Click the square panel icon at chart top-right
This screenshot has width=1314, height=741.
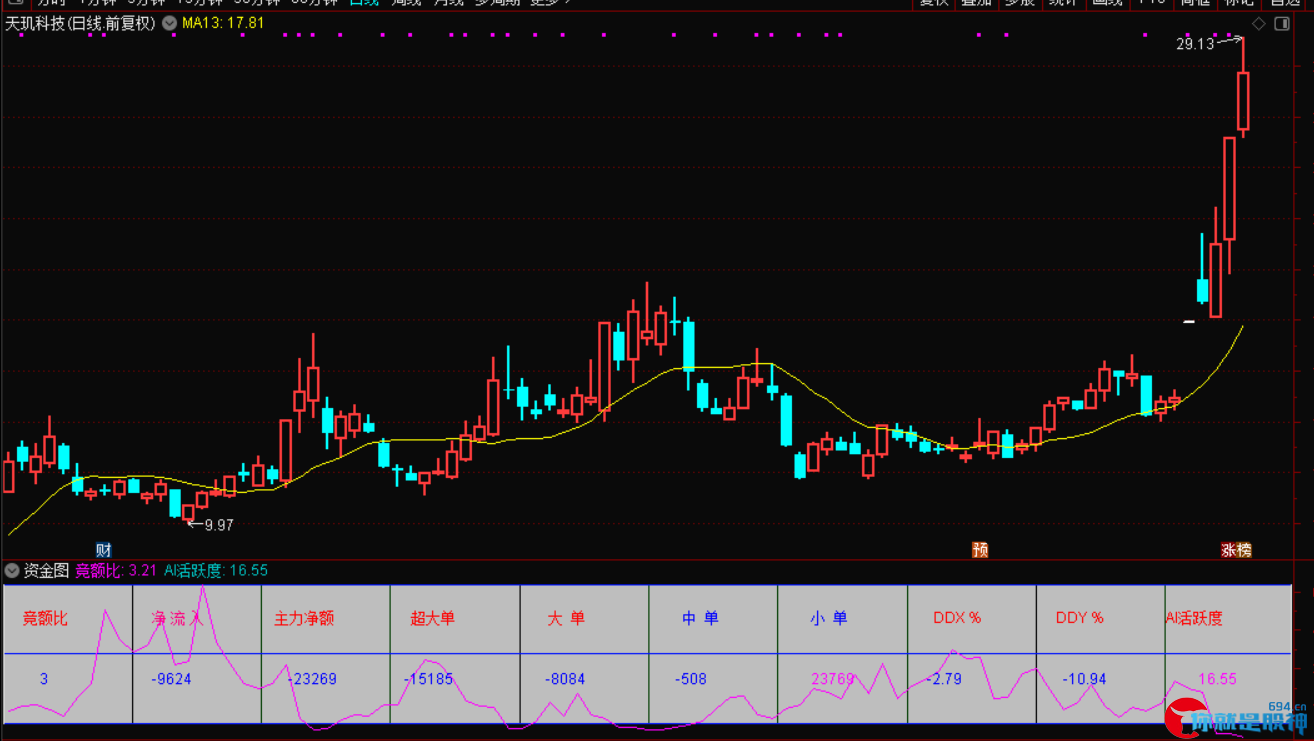[1282, 24]
